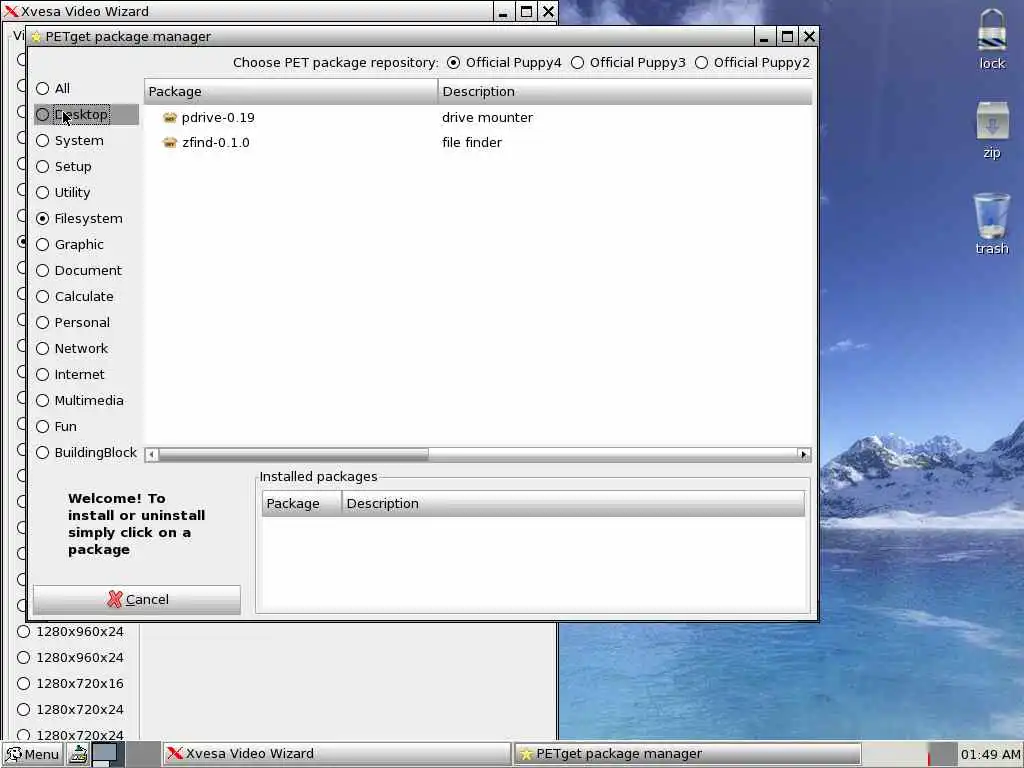
Task: Select the Personal category
Action: point(73,323)
